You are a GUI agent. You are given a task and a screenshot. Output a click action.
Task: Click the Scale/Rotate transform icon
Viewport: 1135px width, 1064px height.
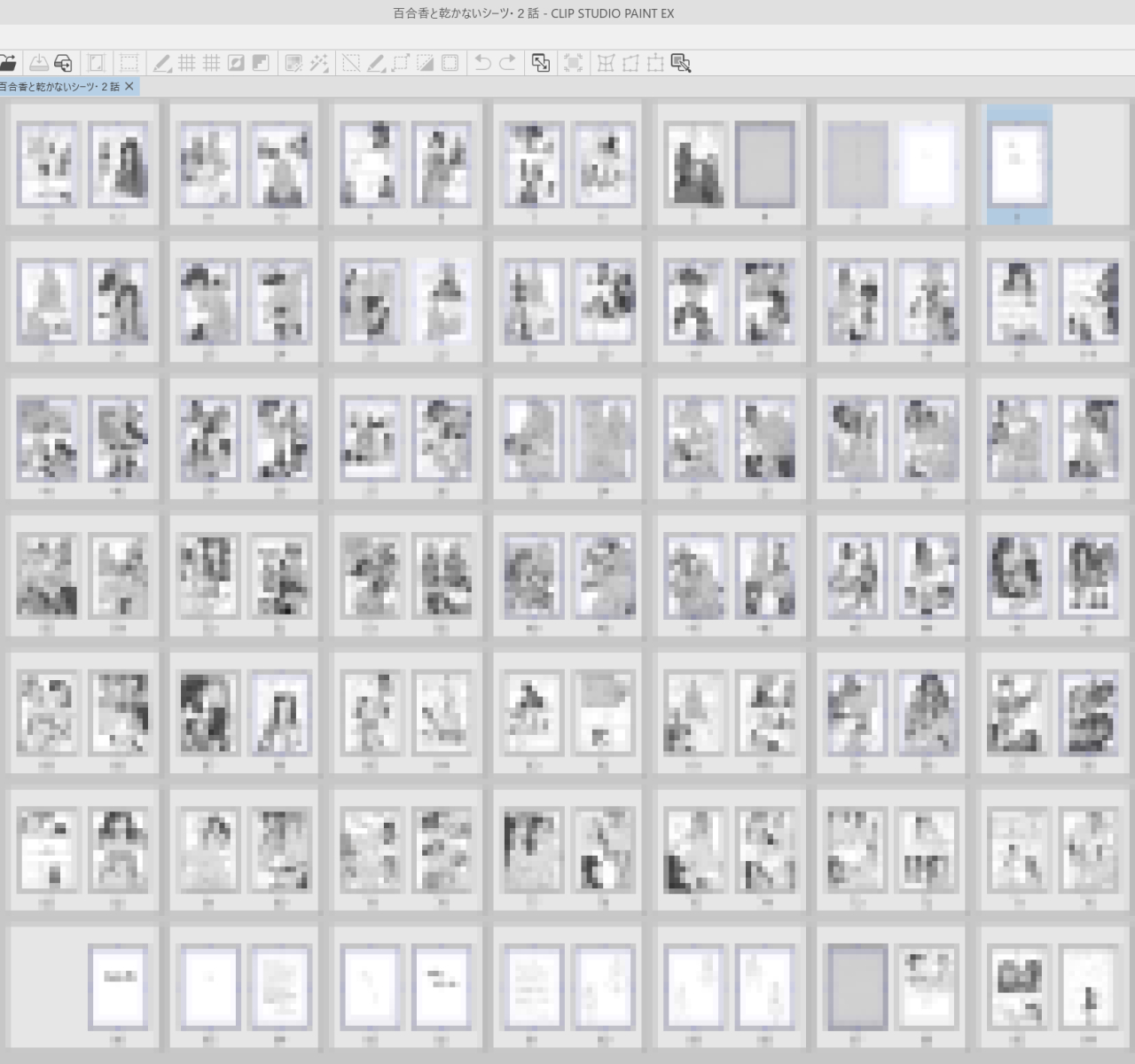point(541,63)
